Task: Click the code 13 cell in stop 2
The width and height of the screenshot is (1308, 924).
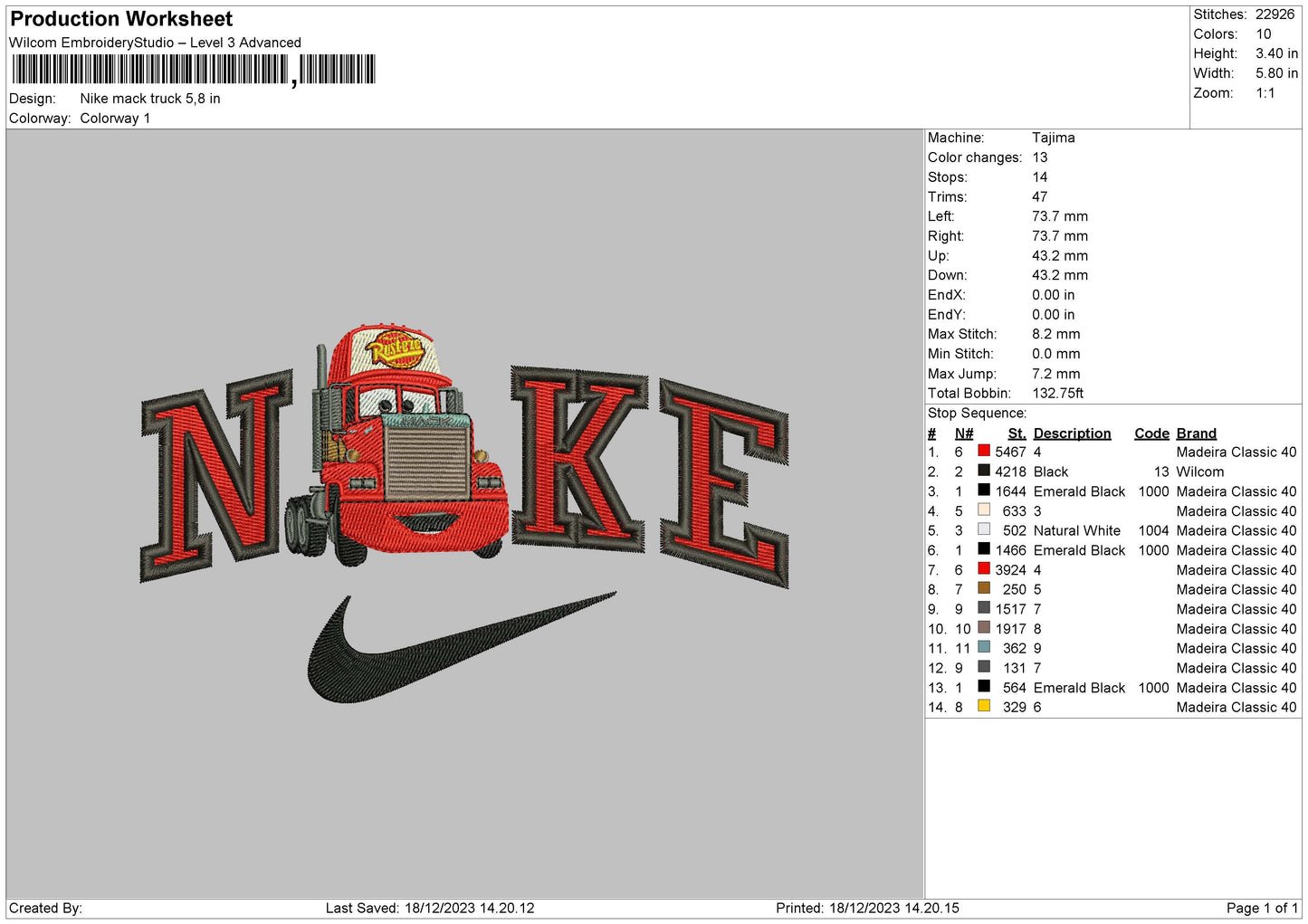Action: [x=1161, y=472]
